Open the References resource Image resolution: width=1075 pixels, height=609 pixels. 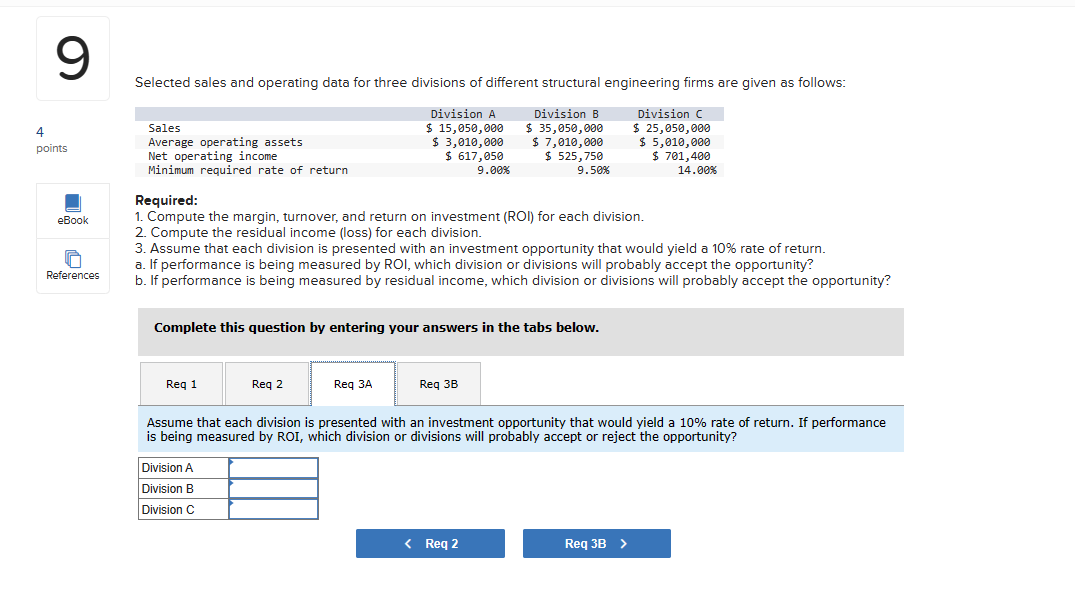72,265
